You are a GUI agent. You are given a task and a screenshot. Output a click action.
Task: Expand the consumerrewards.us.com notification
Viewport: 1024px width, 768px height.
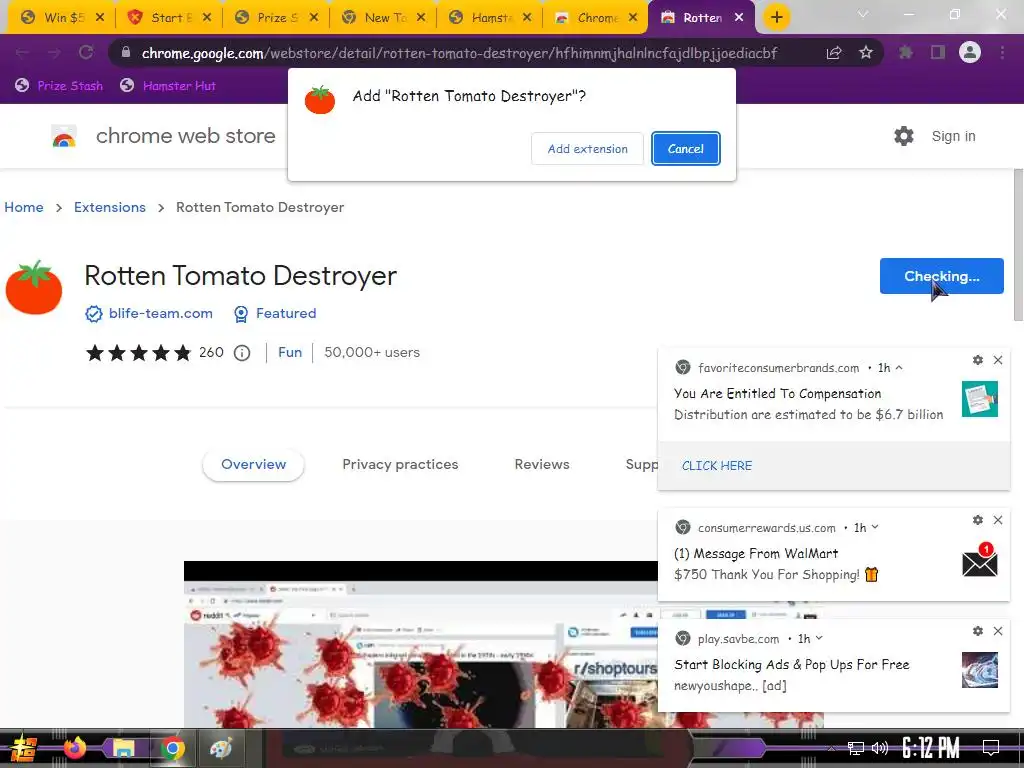click(x=875, y=527)
